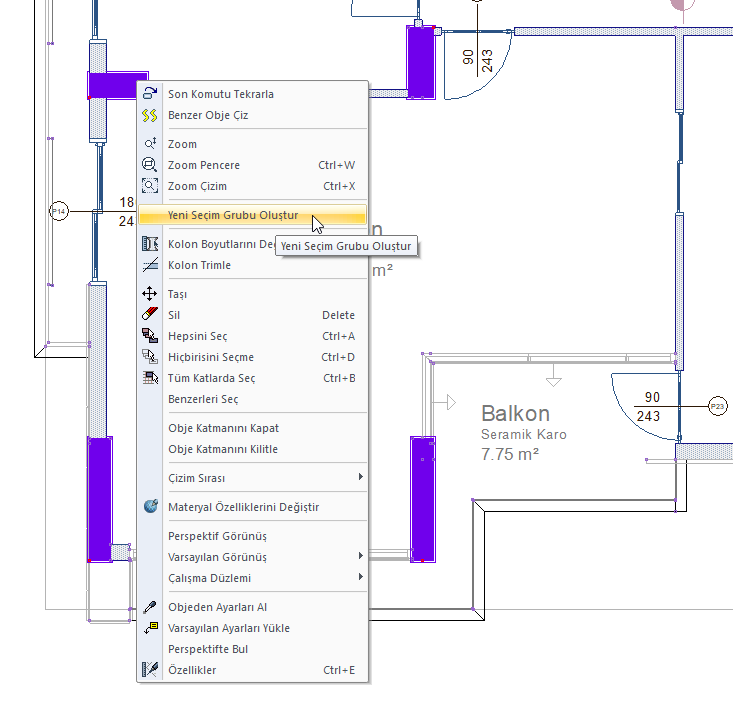Select the Zoom Pencere magnifier icon
Screen dimensions: 733x710
(150, 165)
